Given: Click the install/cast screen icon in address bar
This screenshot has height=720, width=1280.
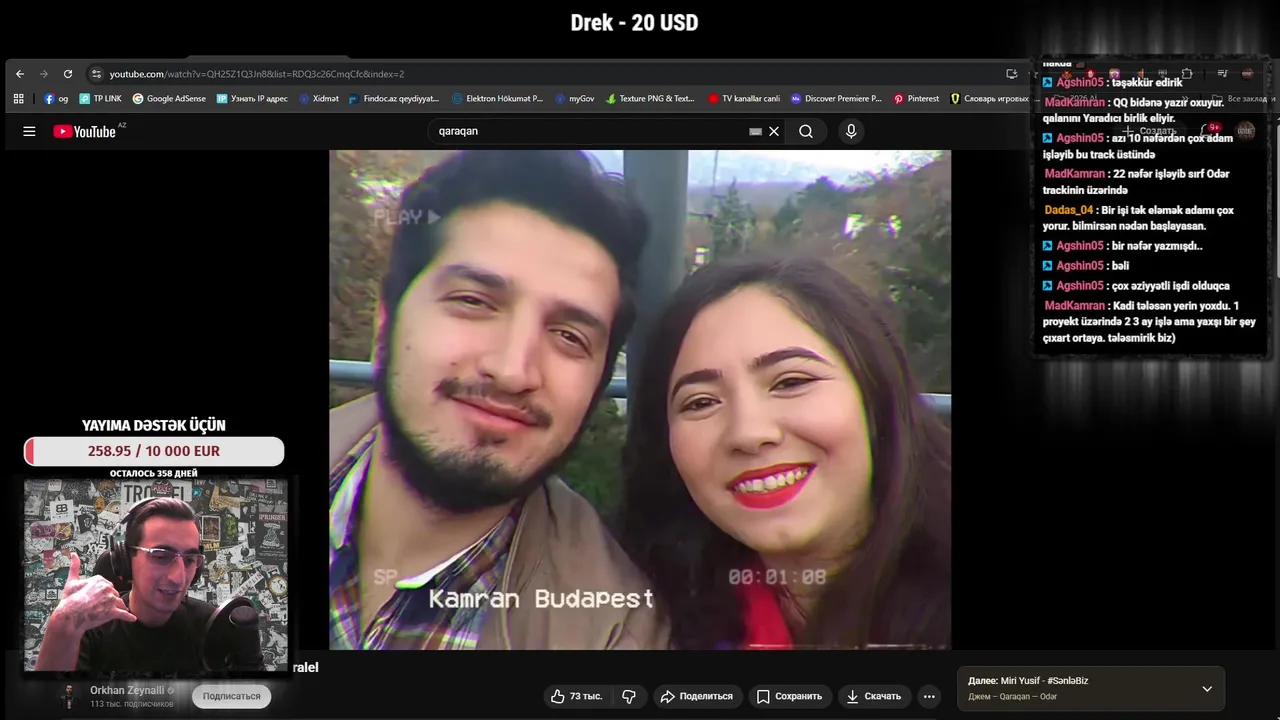Looking at the screenshot, I should (x=1012, y=74).
